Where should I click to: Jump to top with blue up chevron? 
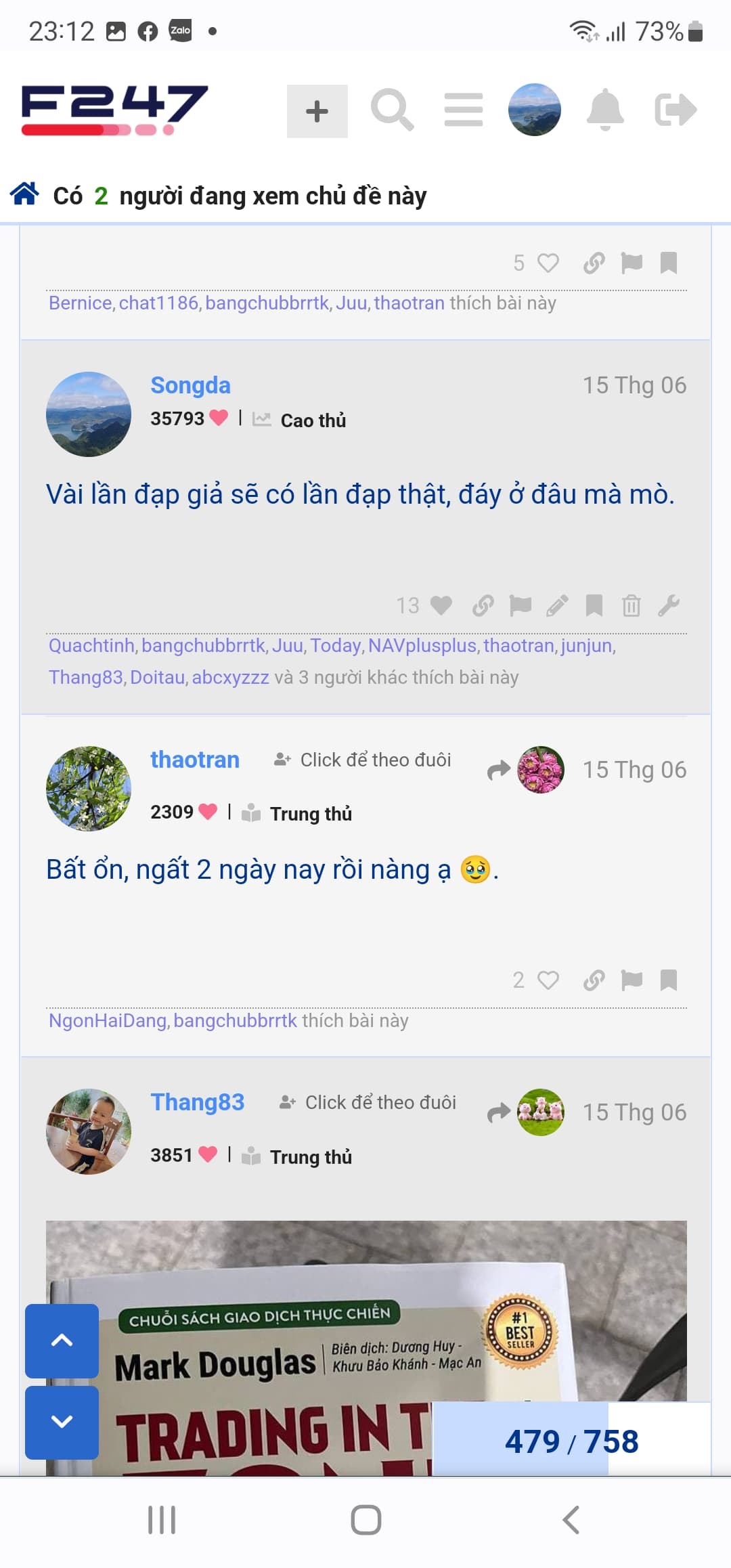click(62, 1341)
